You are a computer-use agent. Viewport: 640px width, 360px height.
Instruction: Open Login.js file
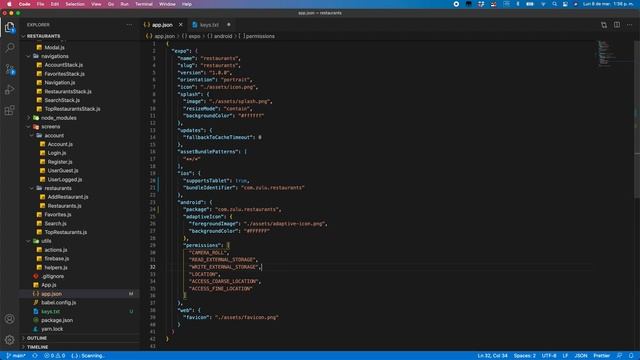click(57, 153)
